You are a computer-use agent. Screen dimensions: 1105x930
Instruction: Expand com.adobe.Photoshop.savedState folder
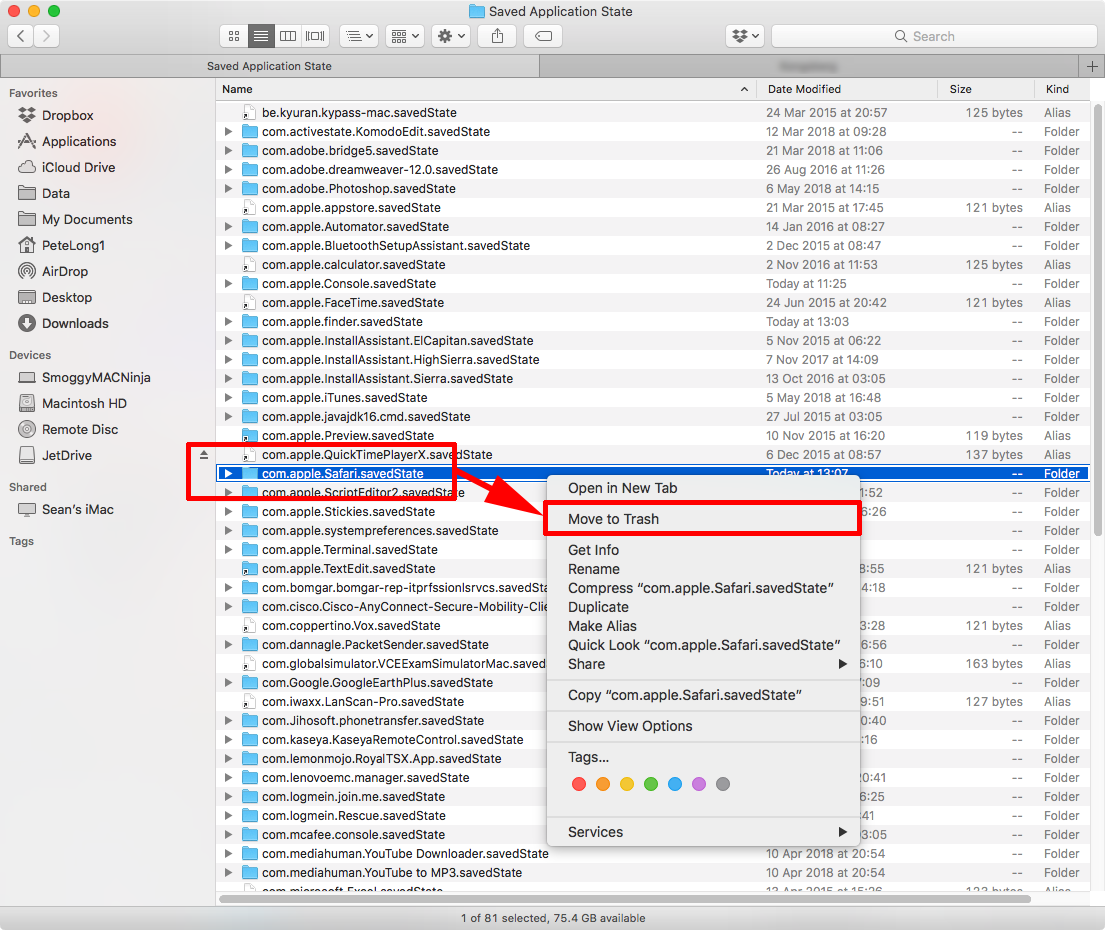click(228, 189)
